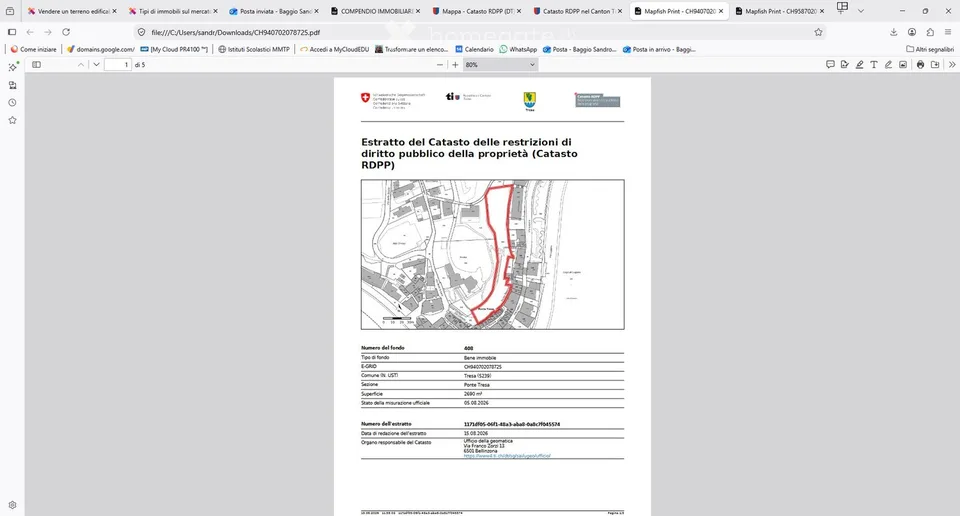Open bookmarks sidebar star icon
The image size is (960, 516).
(12, 120)
